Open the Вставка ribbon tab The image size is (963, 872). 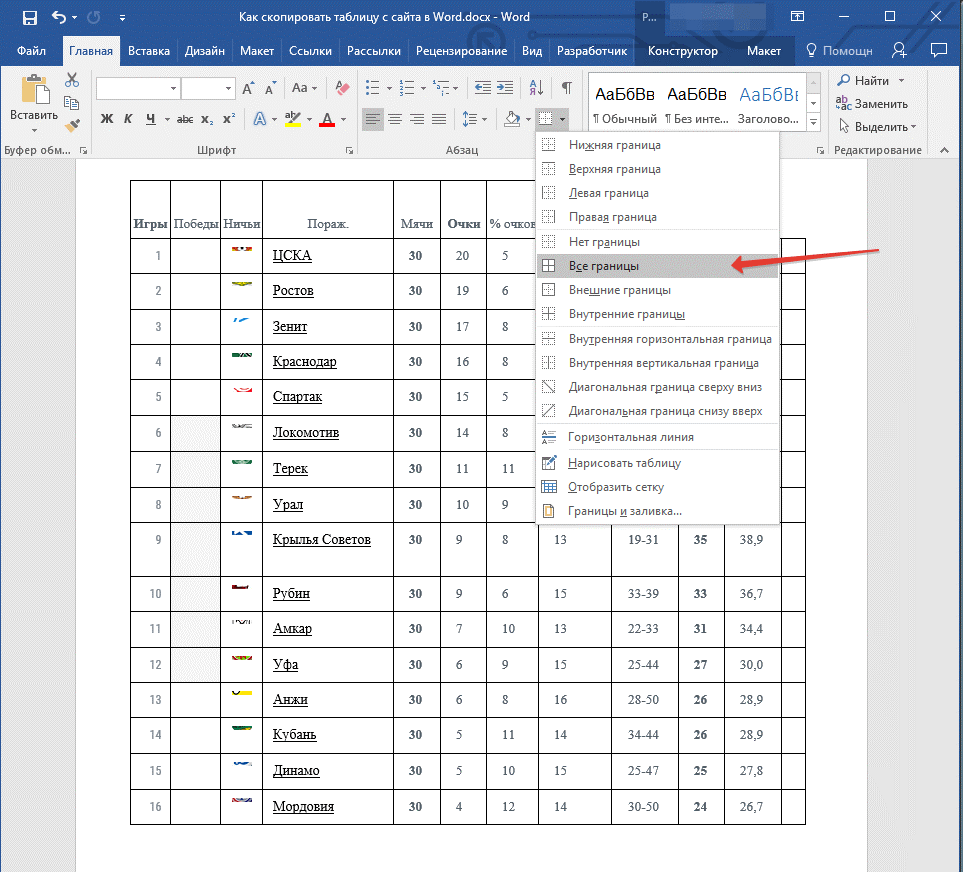(x=149, y=51)
